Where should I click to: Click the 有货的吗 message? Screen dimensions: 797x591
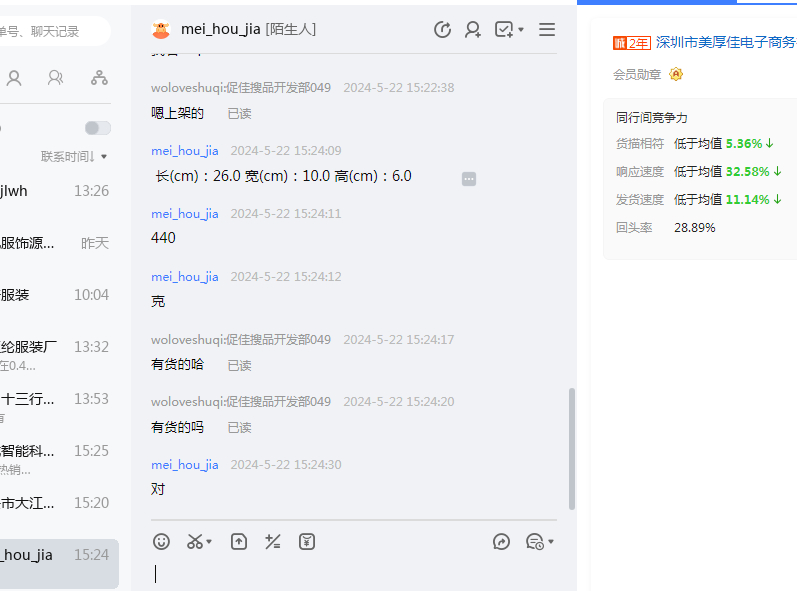tap(177, 427)
